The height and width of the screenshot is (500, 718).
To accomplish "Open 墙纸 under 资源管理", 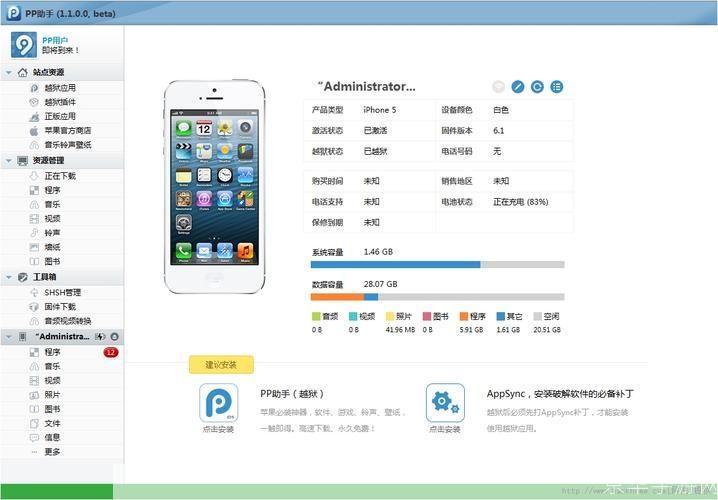I will (x=52, y=247).
